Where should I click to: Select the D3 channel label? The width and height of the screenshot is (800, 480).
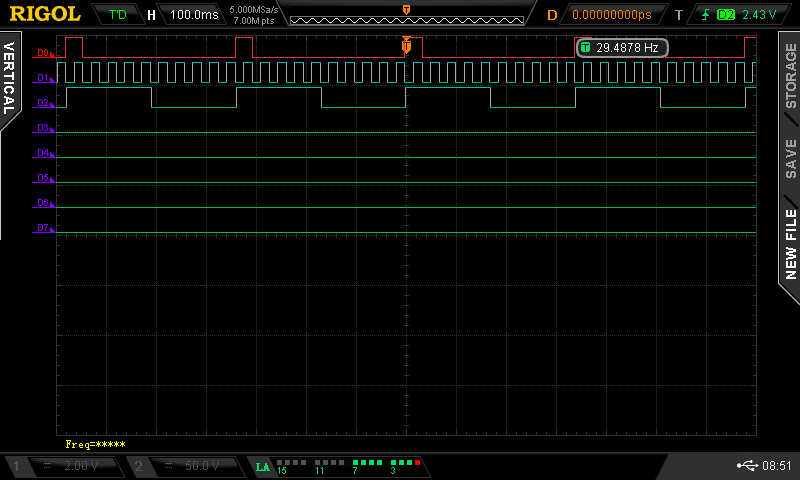pyautogui.click(x=43, y=128)
